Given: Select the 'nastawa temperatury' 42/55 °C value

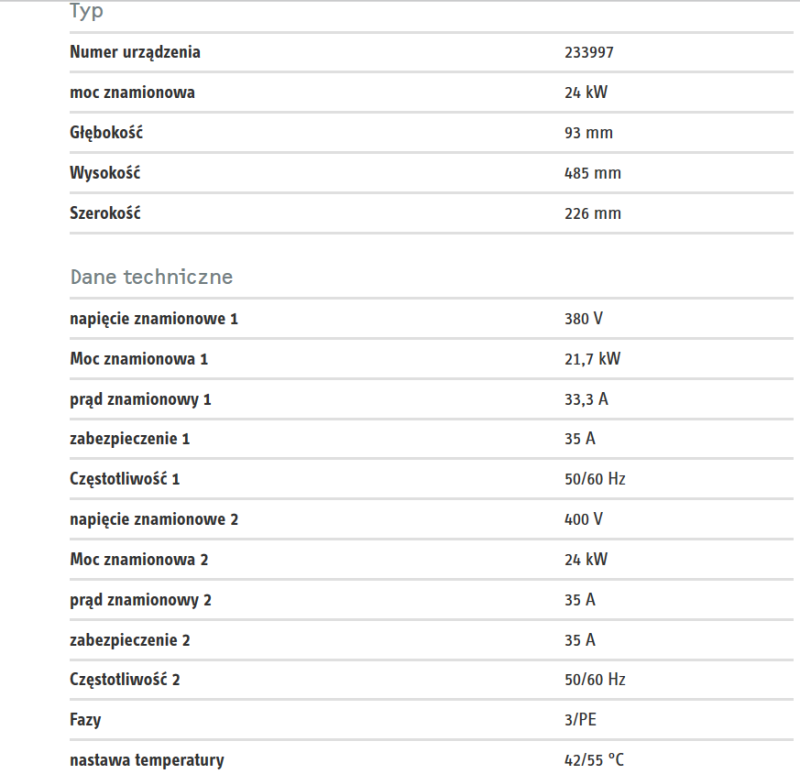Looking at the screenshot, I should (594, 760).
